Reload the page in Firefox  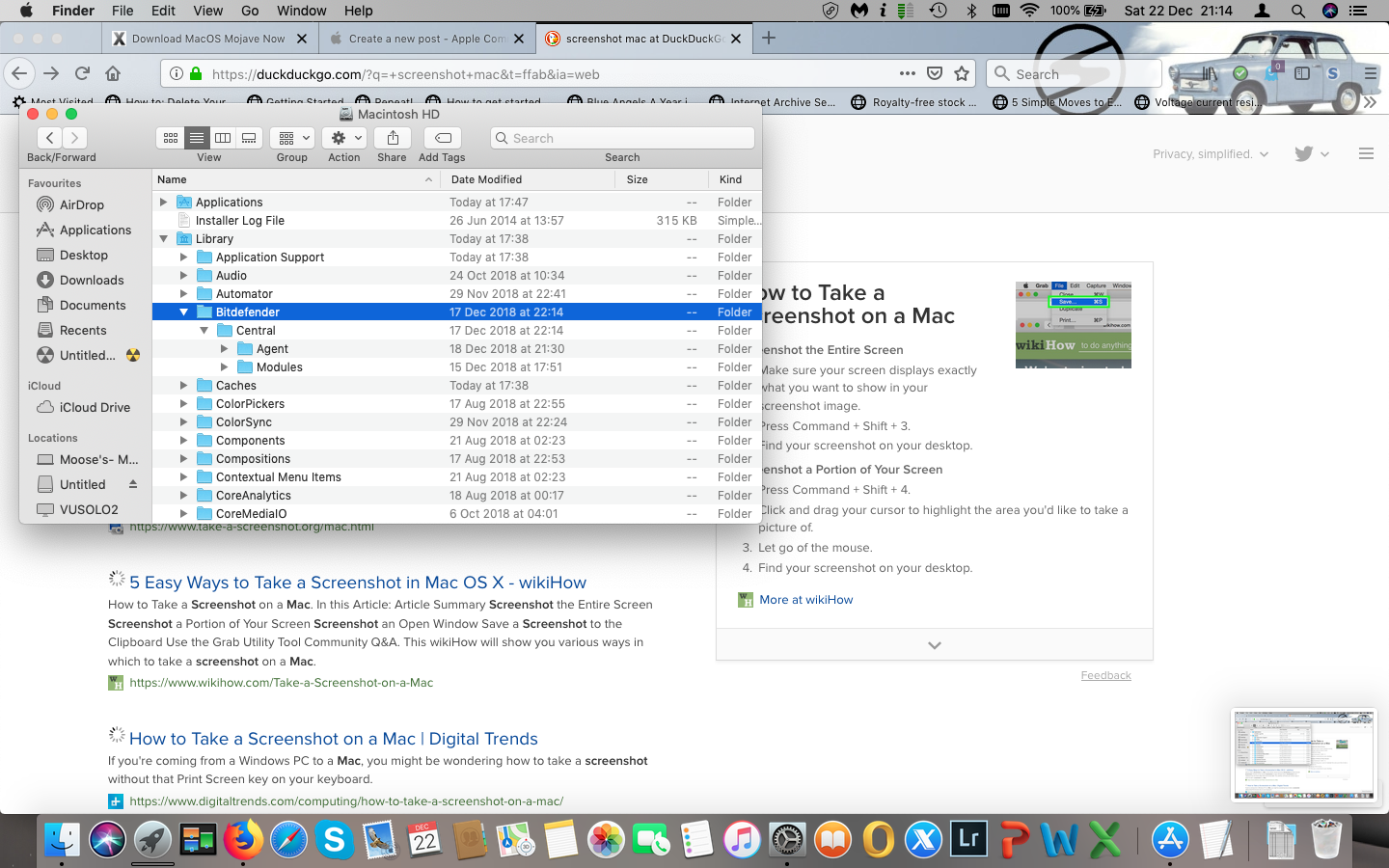click(x=83, y=73)
